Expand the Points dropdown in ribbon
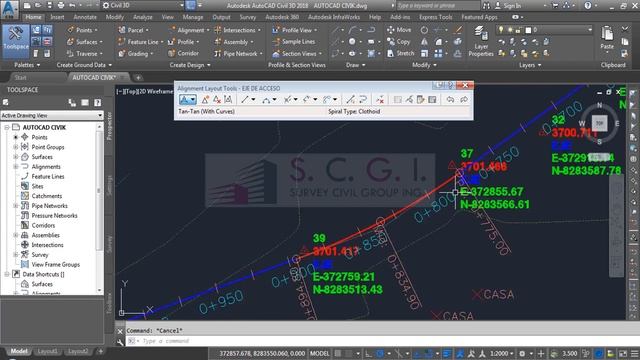The height and width of the screenshot is (360, 640). pos(96,30)
